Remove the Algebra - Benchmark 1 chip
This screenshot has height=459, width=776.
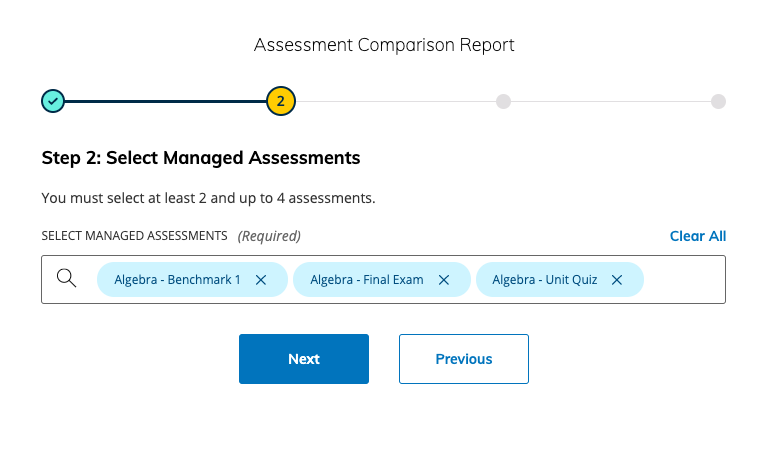click(261, 280)
